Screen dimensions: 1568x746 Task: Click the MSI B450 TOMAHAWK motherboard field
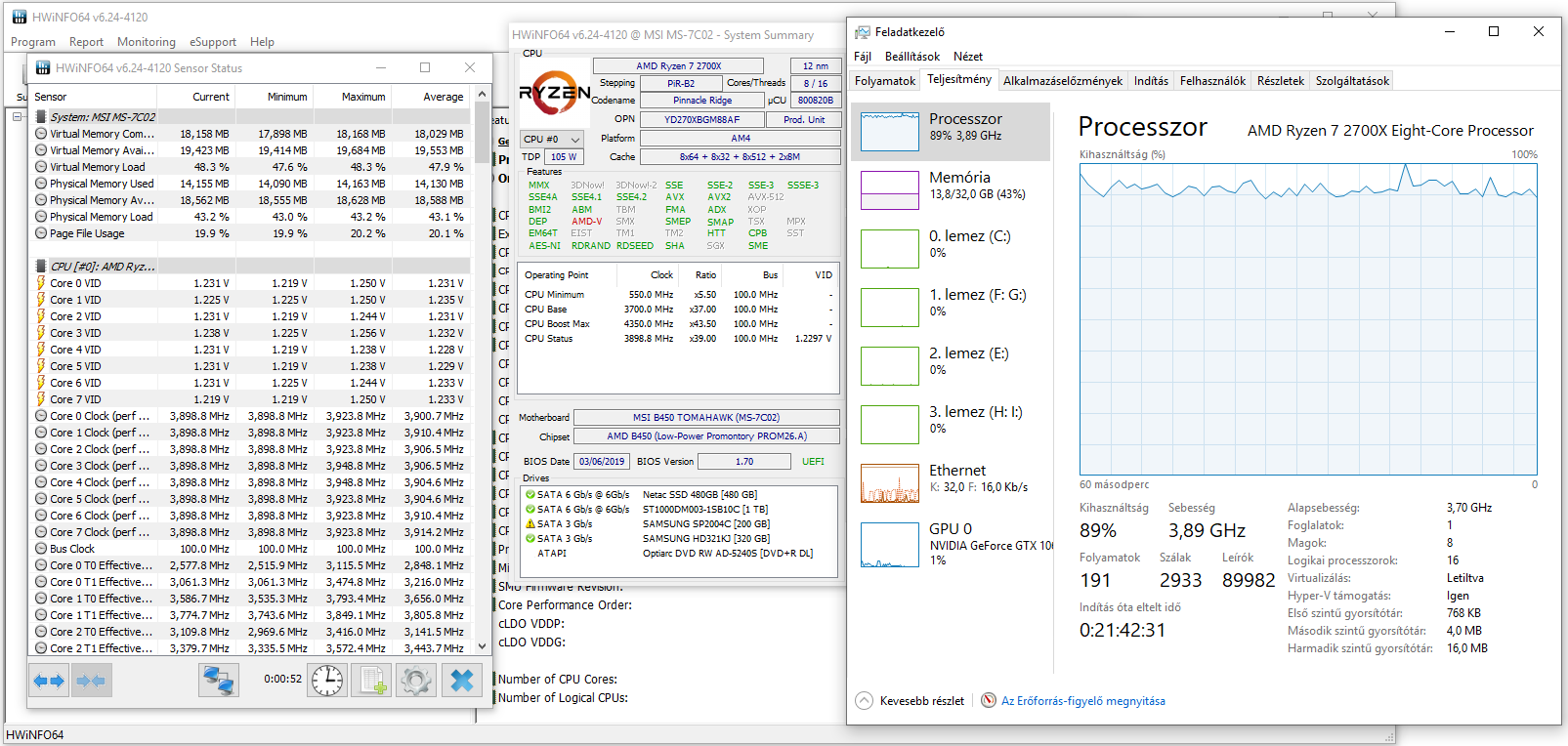point(705,417)
